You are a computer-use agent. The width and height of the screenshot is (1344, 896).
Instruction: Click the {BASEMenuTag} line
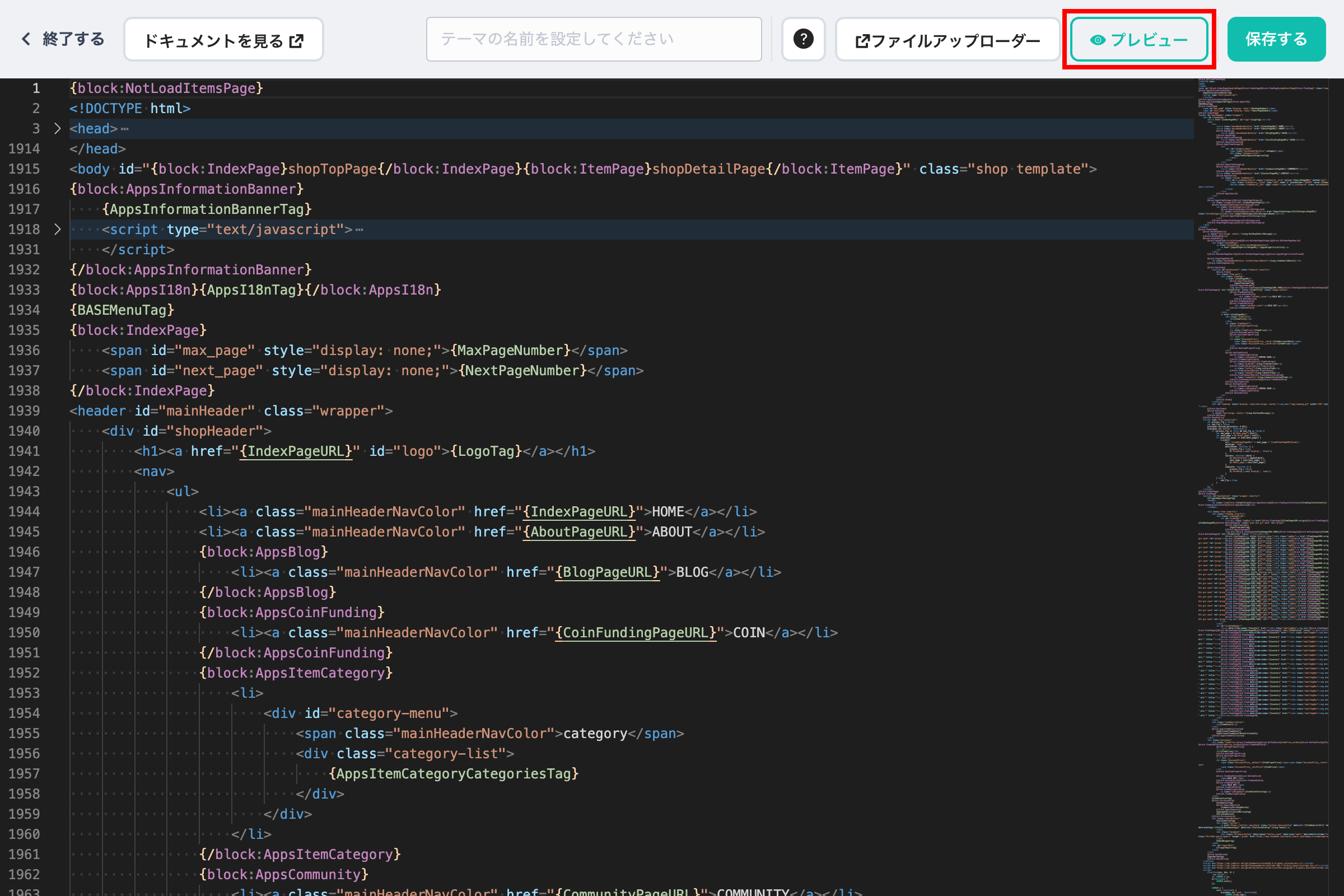pos(122,310)
